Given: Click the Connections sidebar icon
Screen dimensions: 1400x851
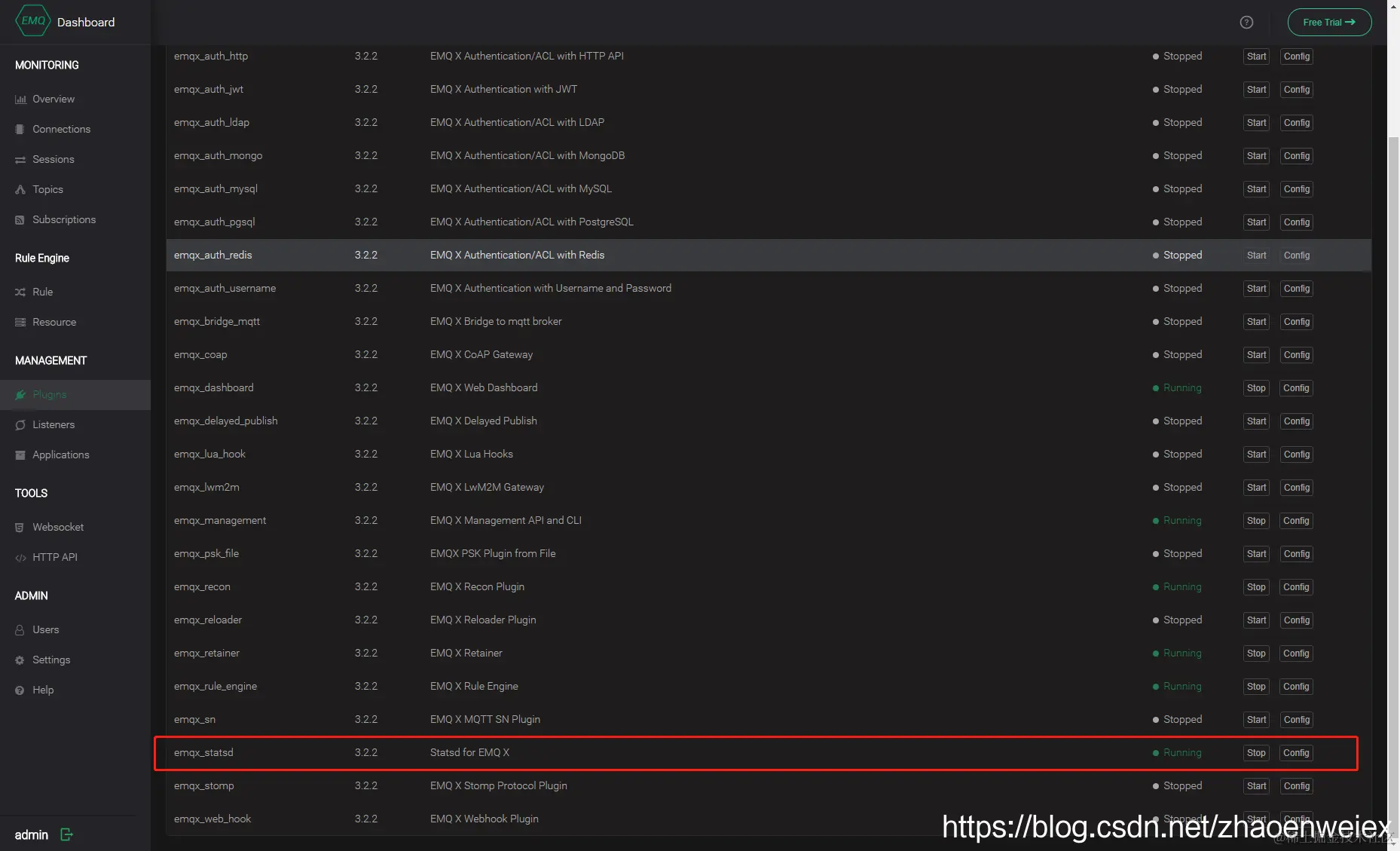Looking at the screenshot, I should pyautogui.click(x=20, y=130).
